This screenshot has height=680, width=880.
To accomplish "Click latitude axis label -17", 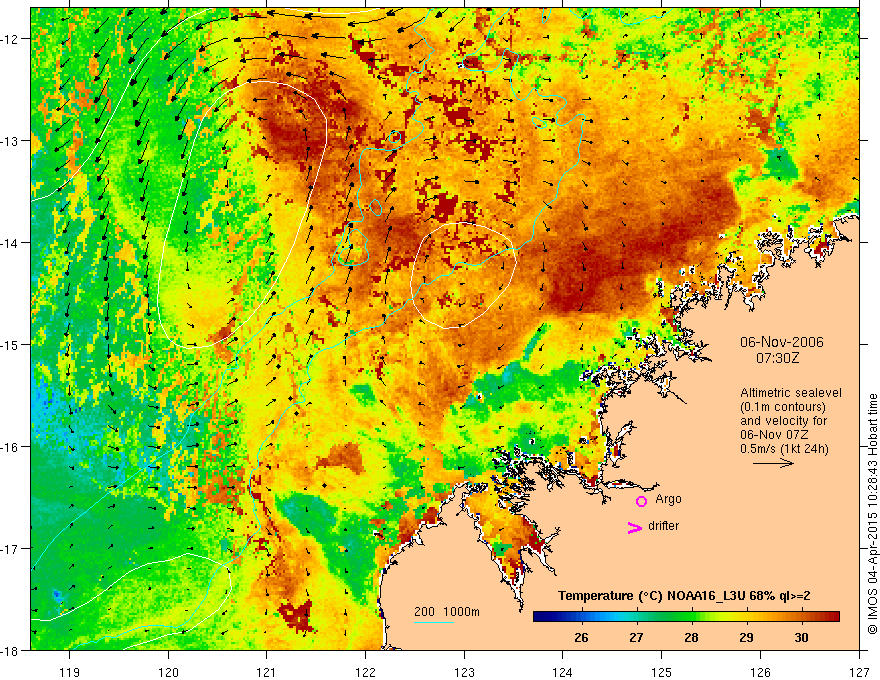I will (11, 548).
